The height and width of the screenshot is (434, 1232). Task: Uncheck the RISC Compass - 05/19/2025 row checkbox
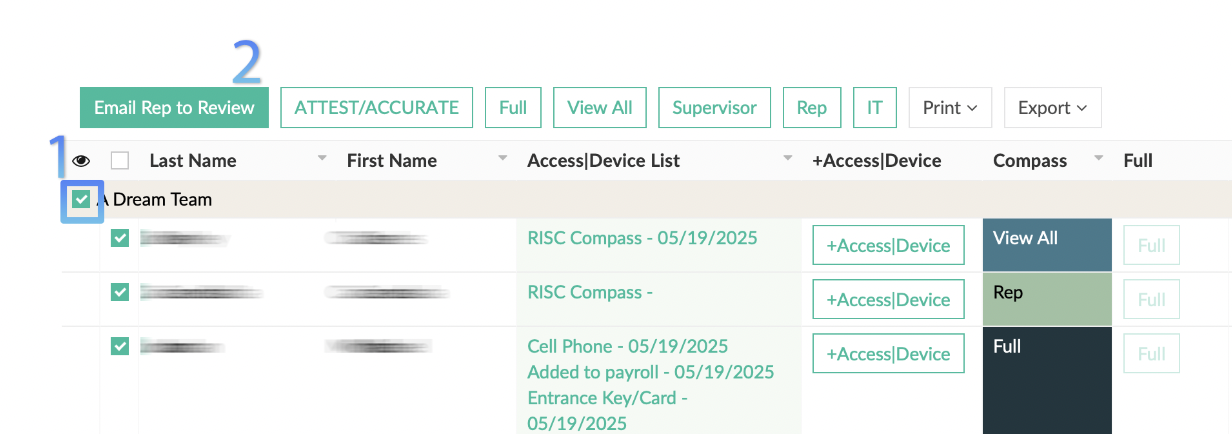120,238
